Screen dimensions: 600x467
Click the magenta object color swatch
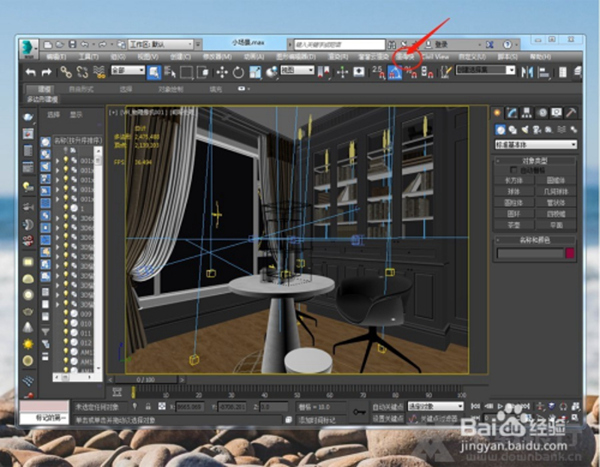tap(571, 254)
